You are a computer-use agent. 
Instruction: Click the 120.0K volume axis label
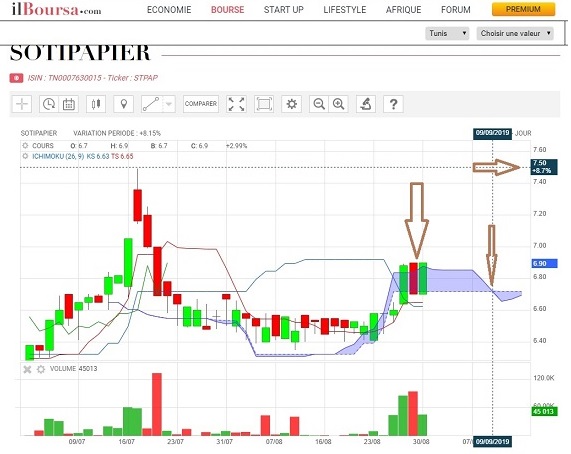pyautogui.click(x=544, y=378)
